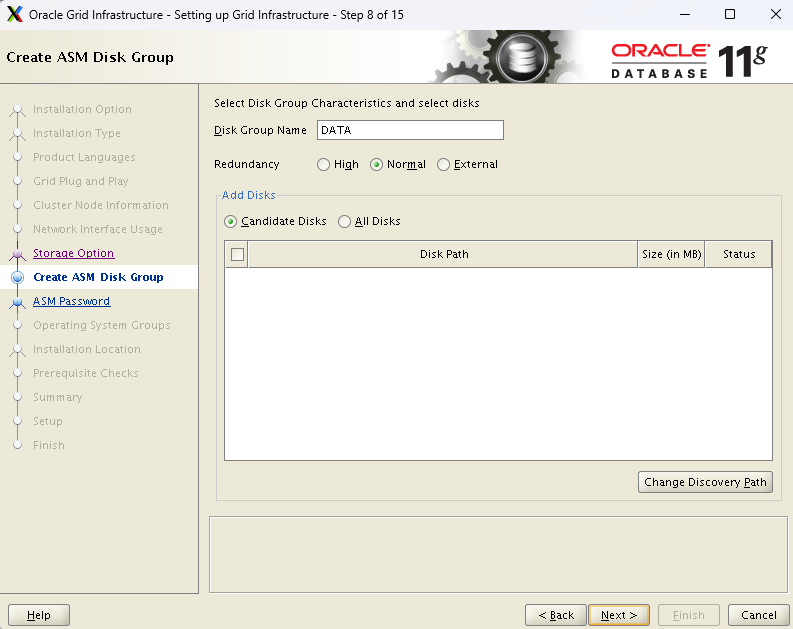
Task: Maximize the installer window
Action: coord(730,14)
